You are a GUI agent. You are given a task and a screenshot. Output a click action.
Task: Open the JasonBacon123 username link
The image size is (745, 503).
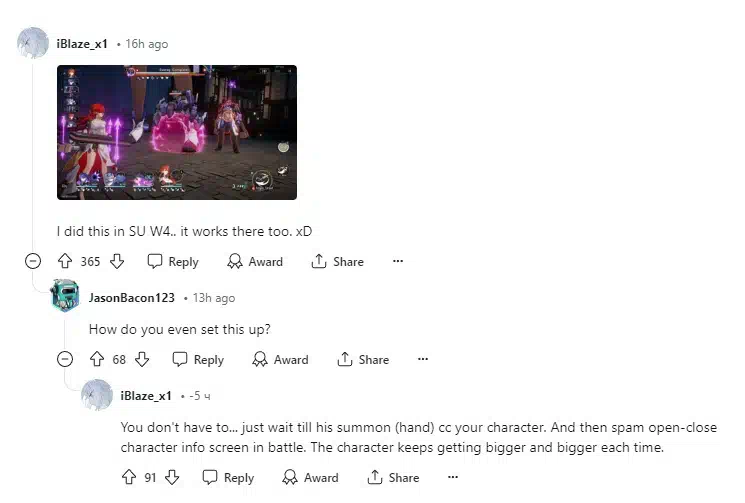132,298
